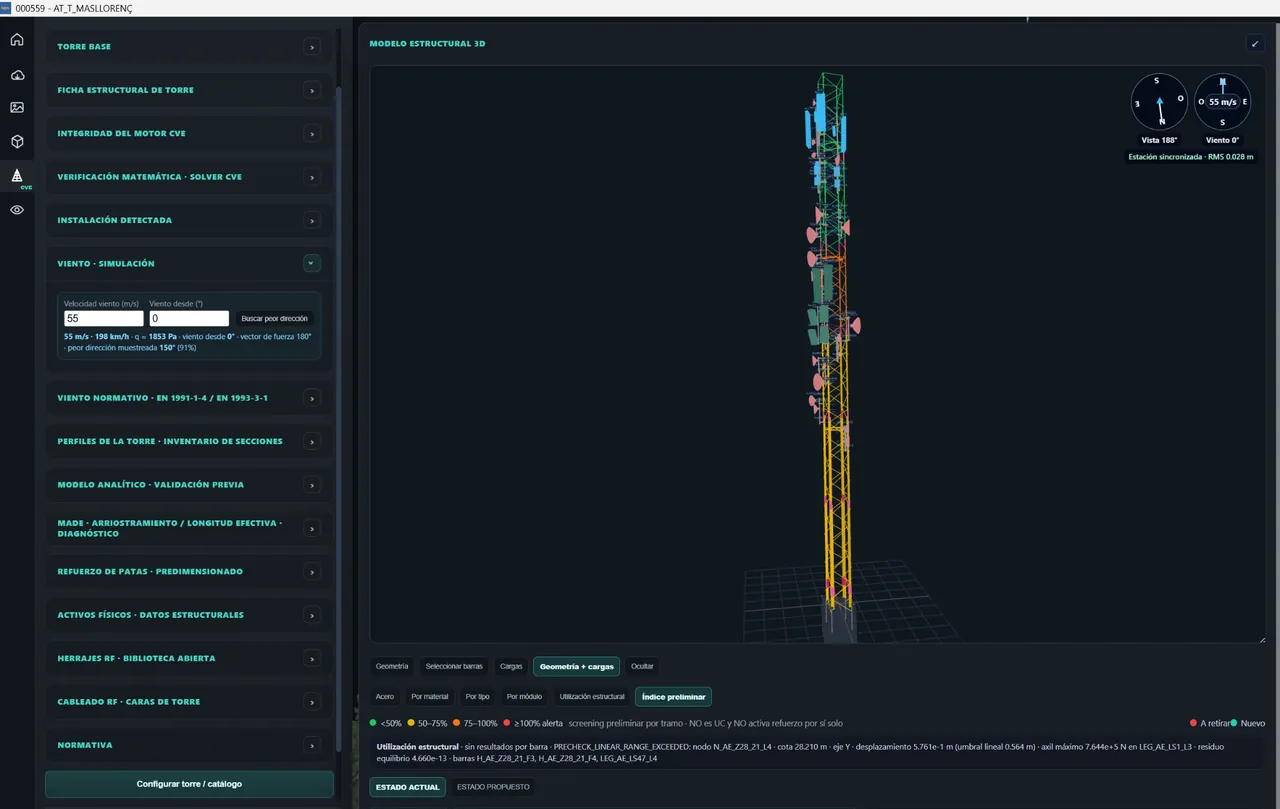Image resolution: width=1280 pixels, height=809 pixels.
Task: Click the red A retirar legend dot
Action: pyautogui.click(x=1193, y=723)
